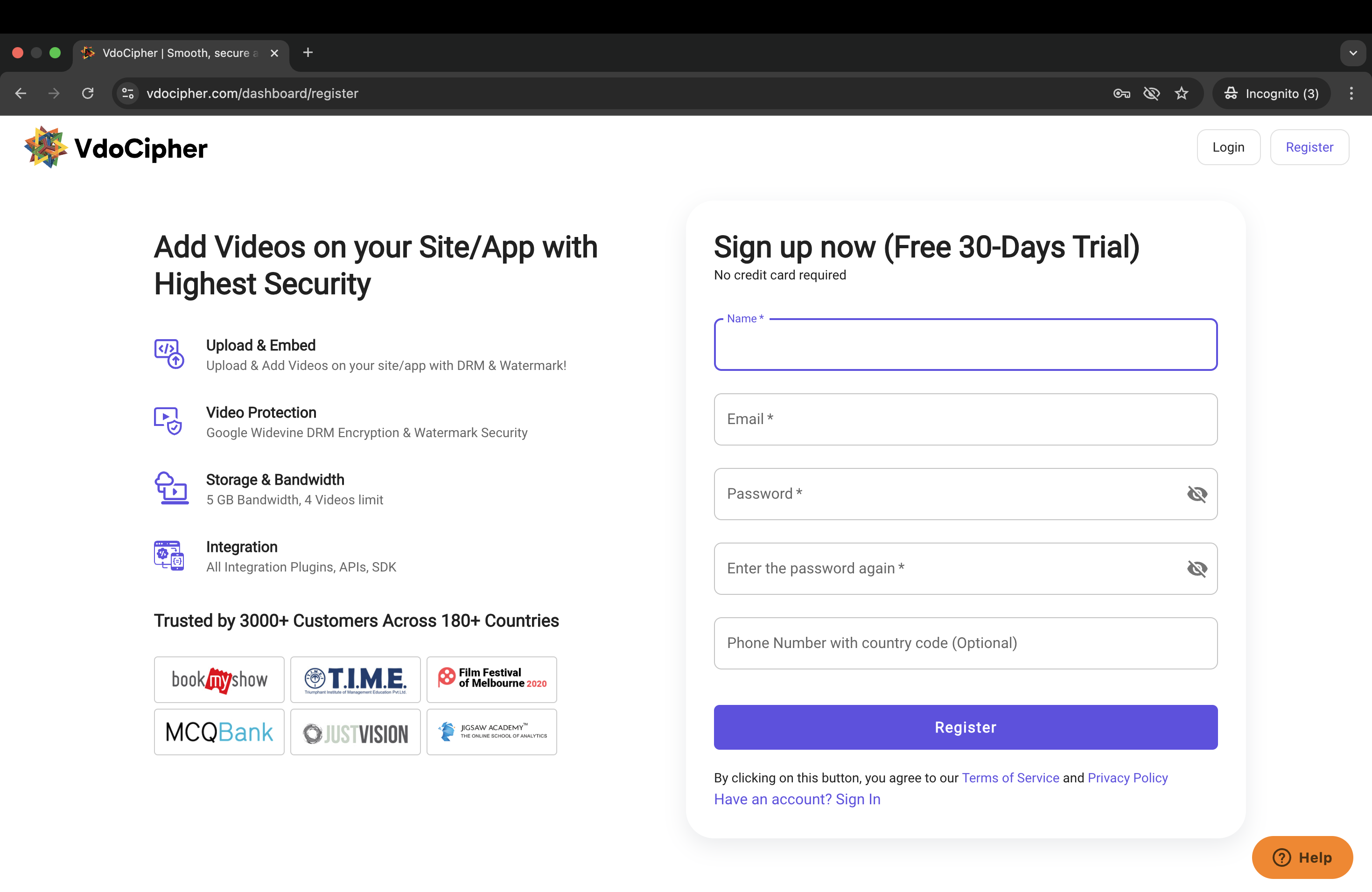
Task: Open the site information view
Action: click(127, 93)
